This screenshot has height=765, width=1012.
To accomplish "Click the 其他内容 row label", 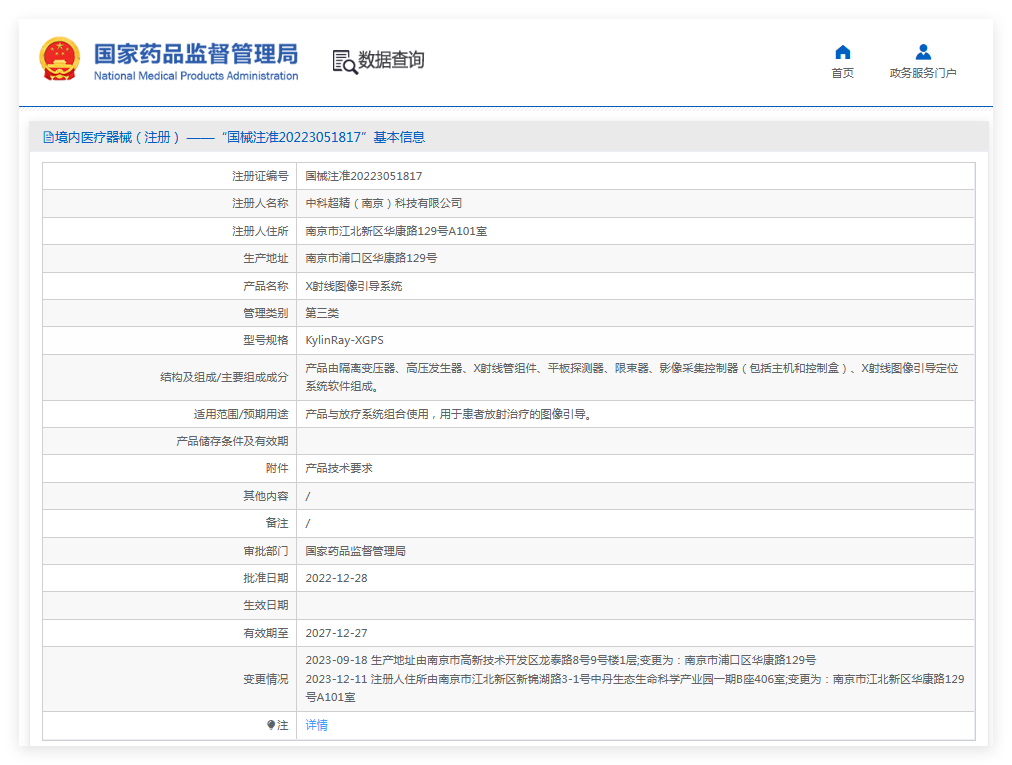I will coord(266,496).
